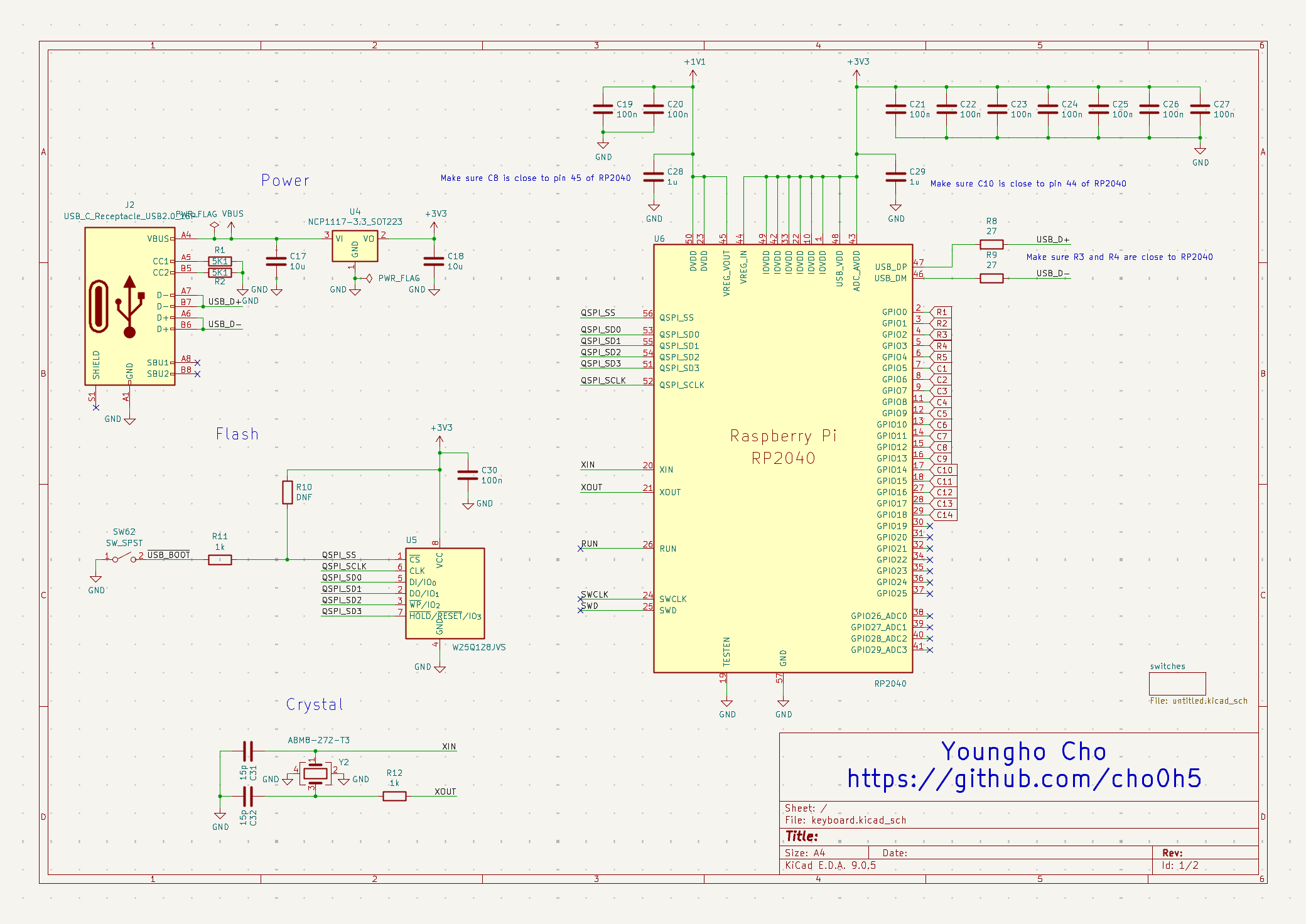Click capacitor C17 10u symbol

click(x=276, y=261)
